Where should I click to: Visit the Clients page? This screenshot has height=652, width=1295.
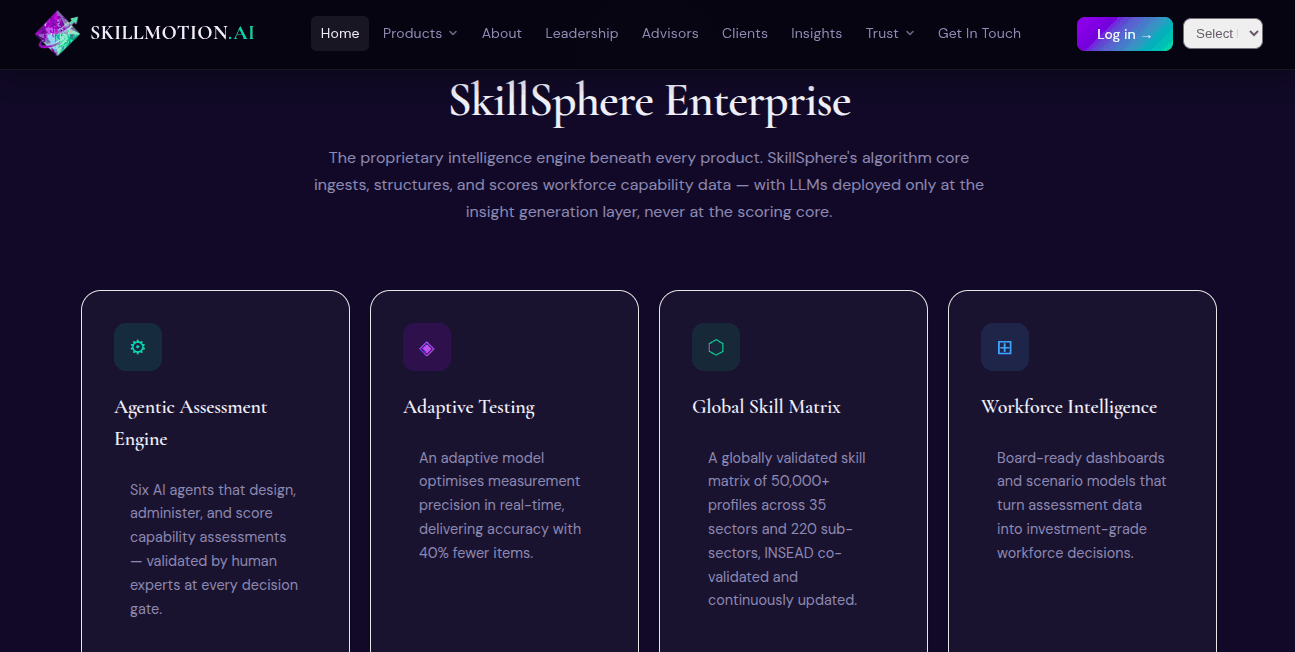coord(745,33)
